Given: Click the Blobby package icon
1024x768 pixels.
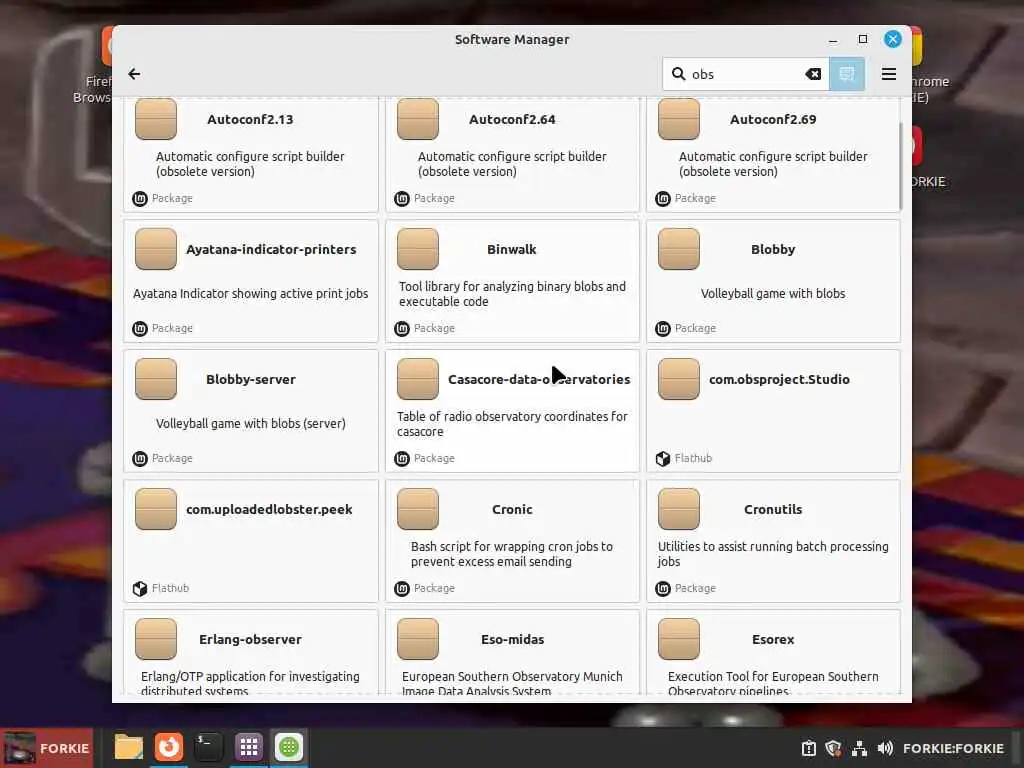Looking at the screenshot, I should (679, 249).
